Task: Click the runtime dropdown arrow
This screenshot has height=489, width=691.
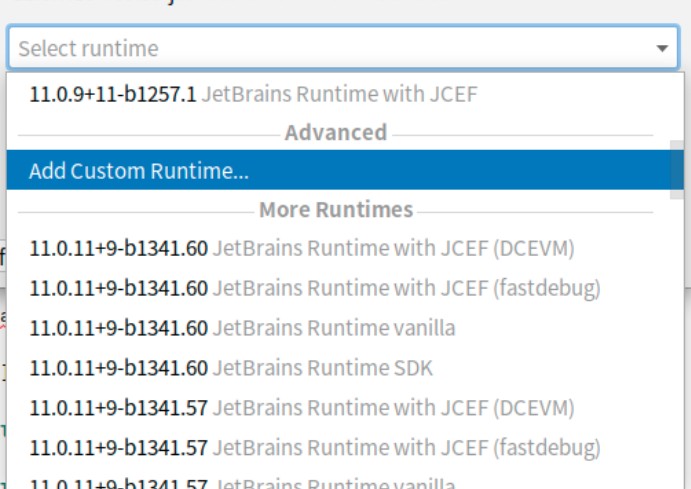Action: pos(662,48)
